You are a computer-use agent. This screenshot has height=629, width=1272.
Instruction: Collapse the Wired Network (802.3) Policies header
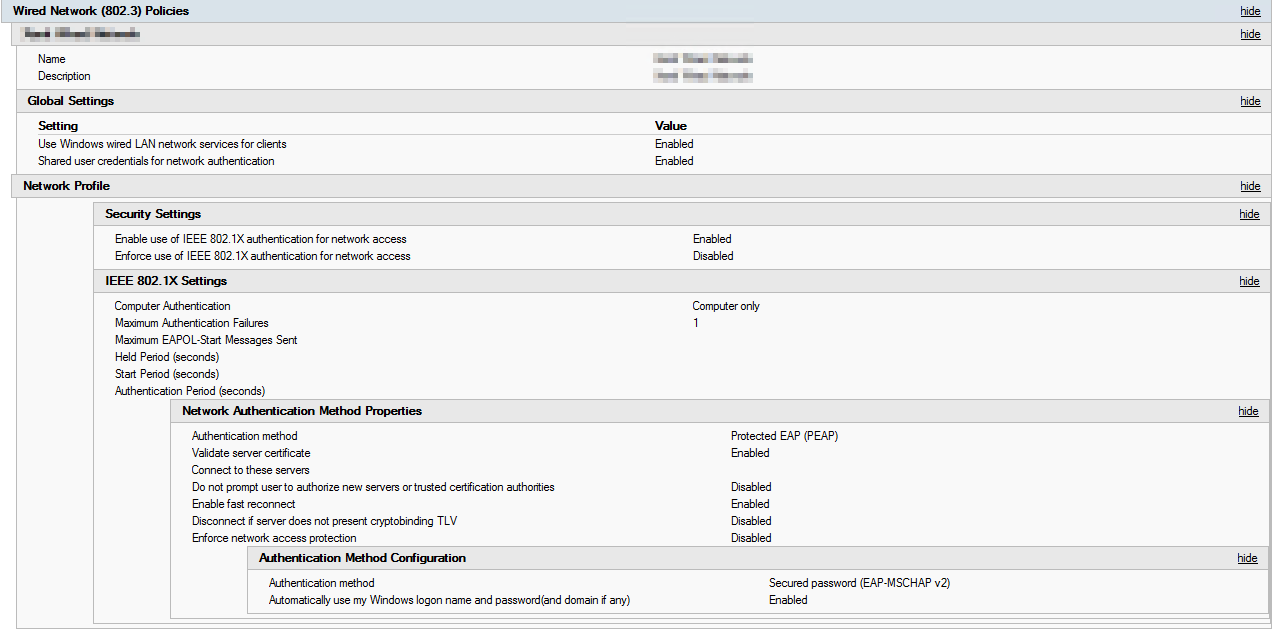[100, 11]
